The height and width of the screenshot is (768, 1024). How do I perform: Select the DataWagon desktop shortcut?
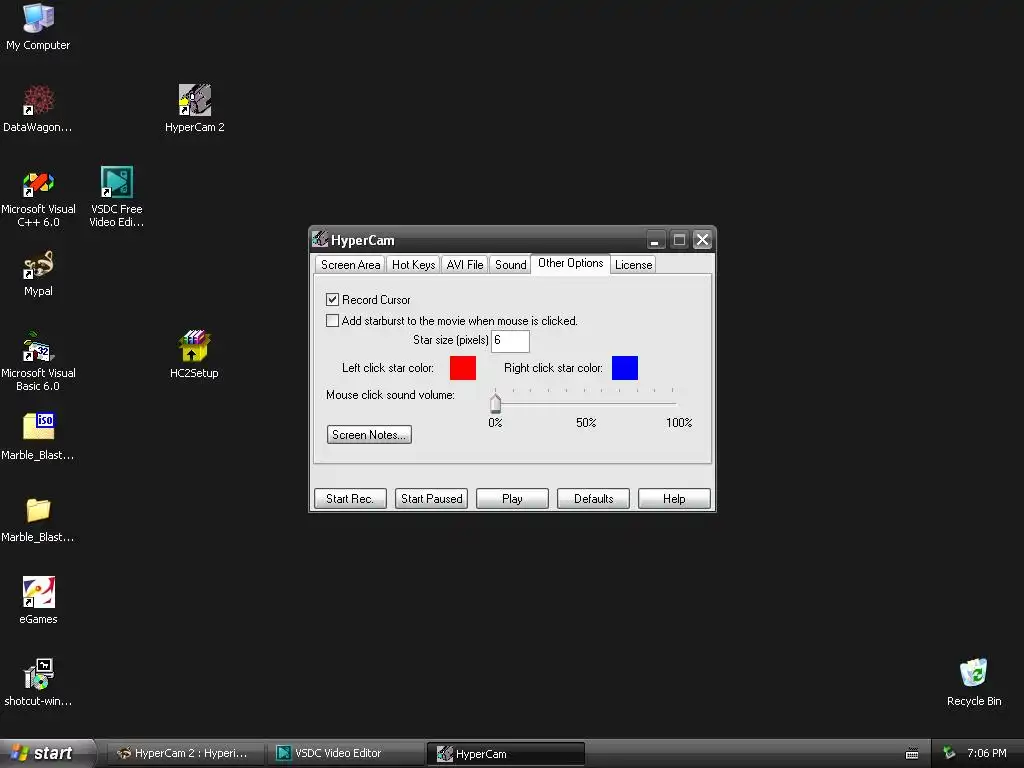click(x=38, y=108)
